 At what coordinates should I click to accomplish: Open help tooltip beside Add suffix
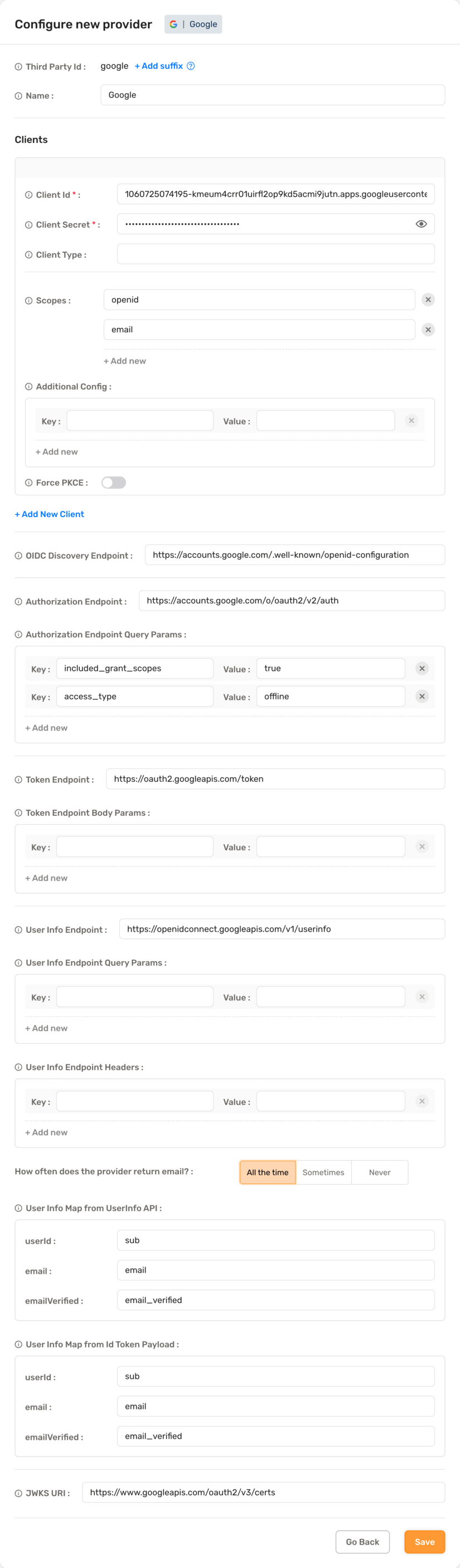tap(191, 66)
